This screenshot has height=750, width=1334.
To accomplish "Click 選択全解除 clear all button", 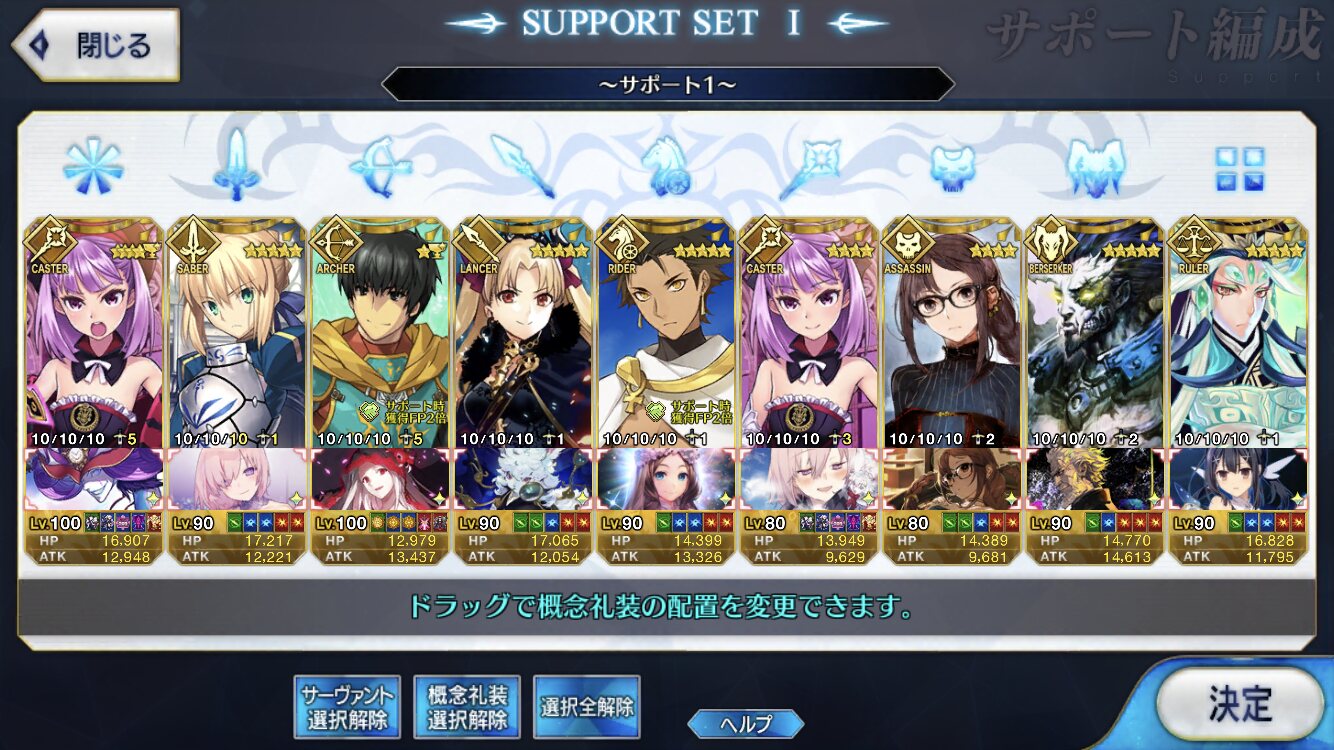I will [587, 706].
